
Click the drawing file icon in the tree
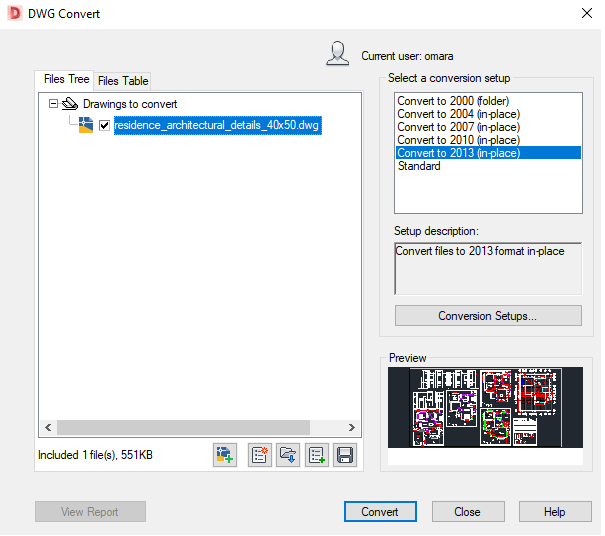[x=86, y=125]
